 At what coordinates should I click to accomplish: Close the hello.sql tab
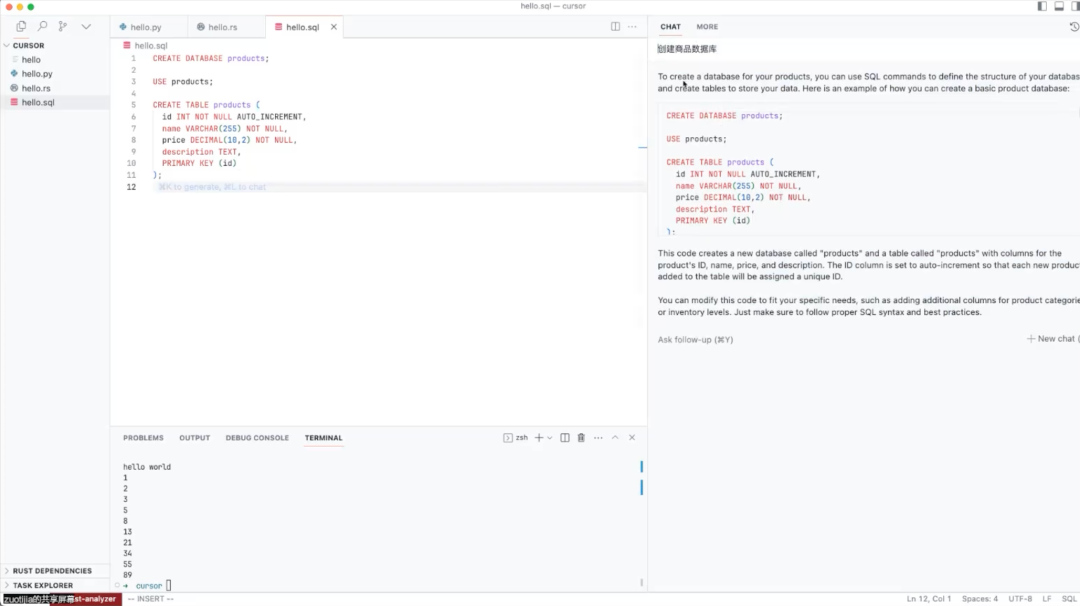334,27
